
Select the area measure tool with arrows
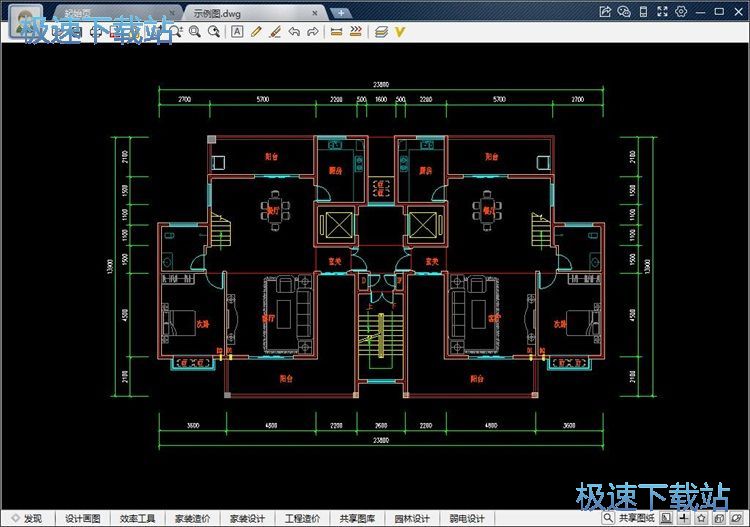(355, 32)
